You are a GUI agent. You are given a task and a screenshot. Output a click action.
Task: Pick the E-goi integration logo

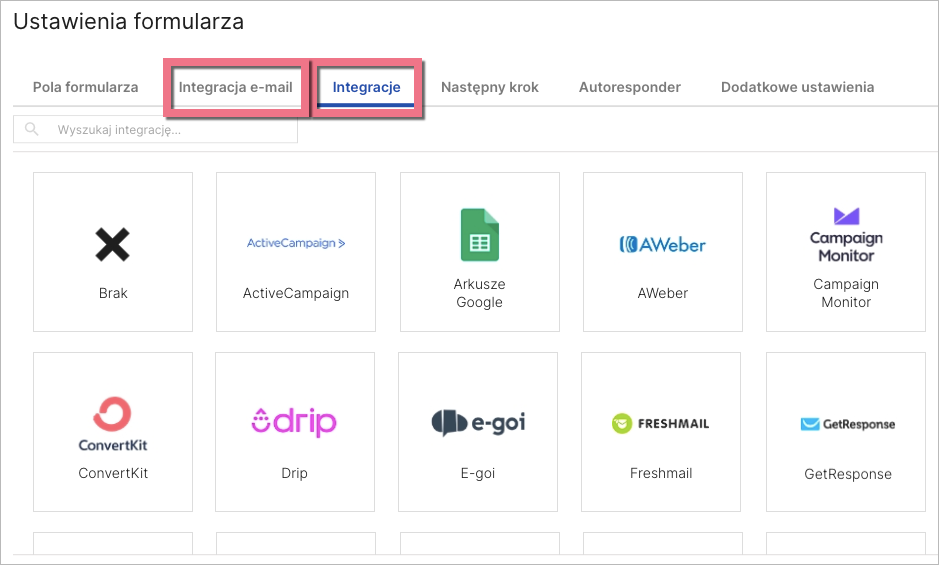[478, 423]
